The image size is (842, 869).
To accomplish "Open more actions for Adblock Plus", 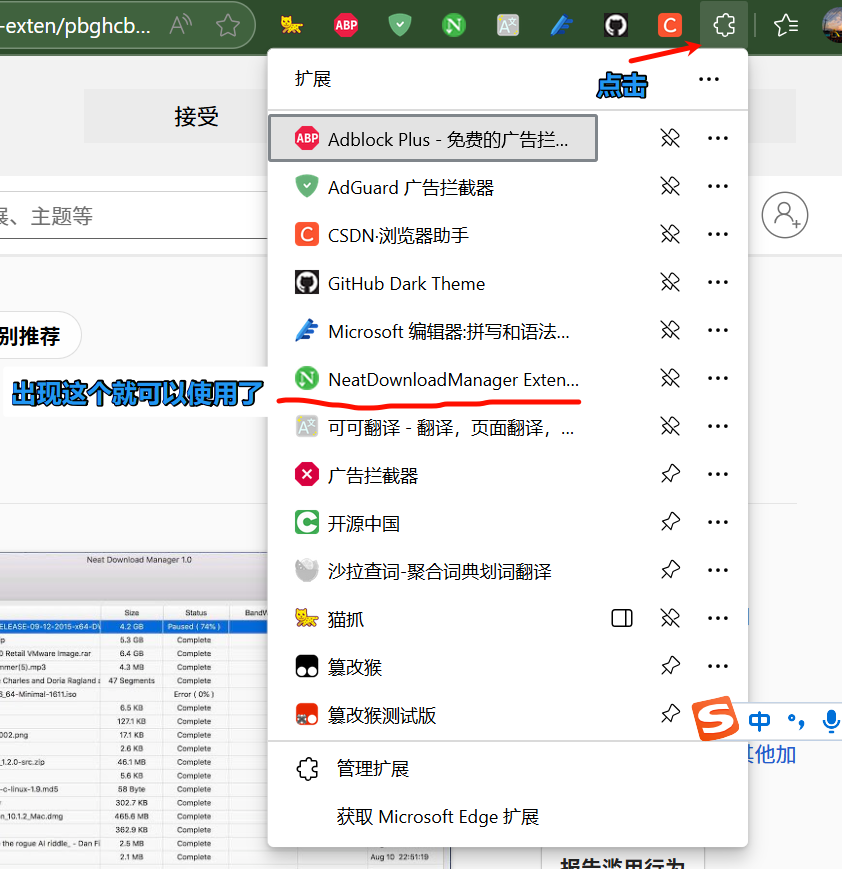I will click(x=718, y=138).
